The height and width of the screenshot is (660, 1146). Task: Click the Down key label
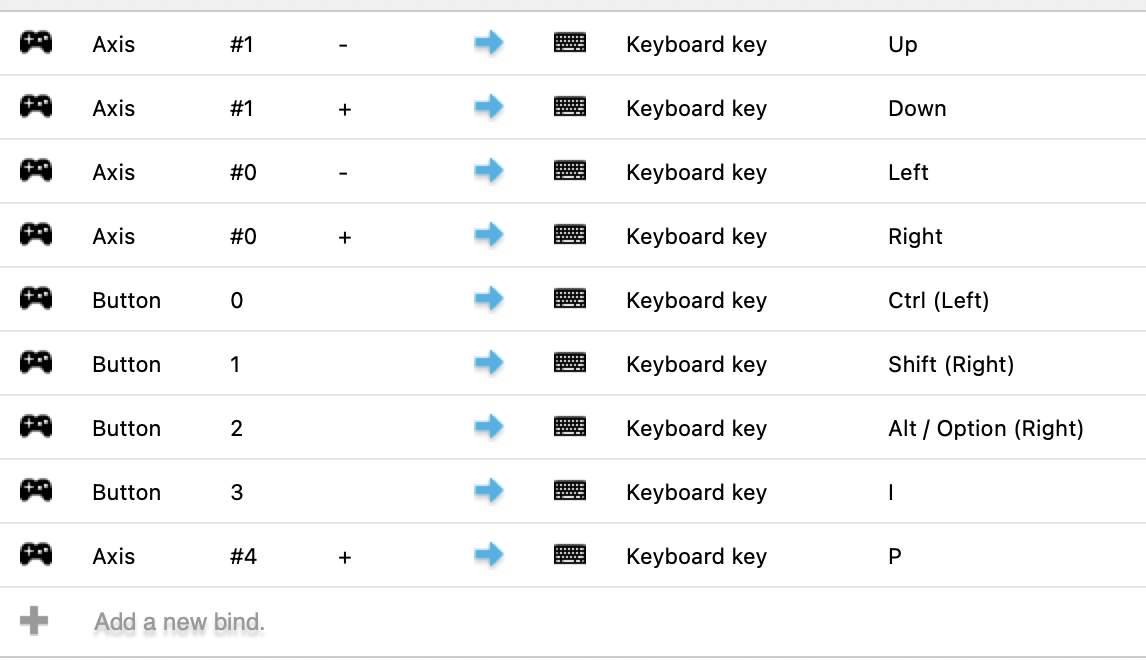pos(916,108)
